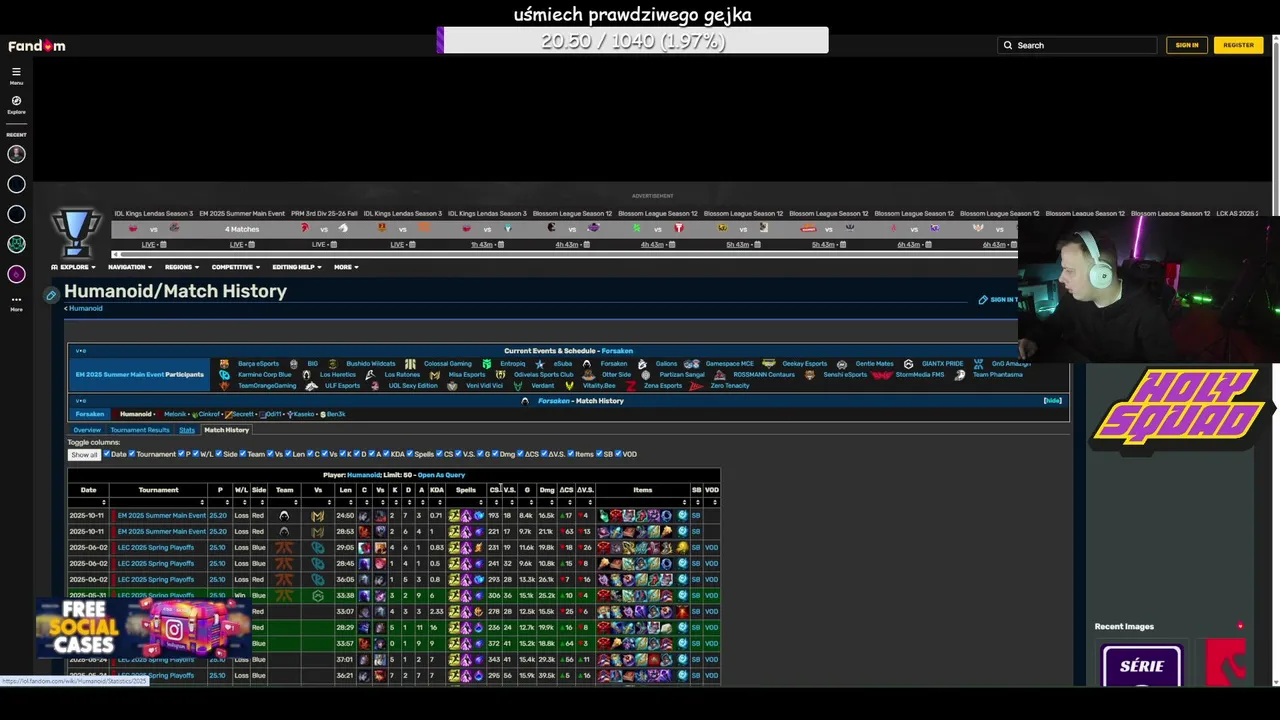Open the GIANTX PRIDE team entry
The height and width of the screenshot is (720, 1280).
click(942, 364)
